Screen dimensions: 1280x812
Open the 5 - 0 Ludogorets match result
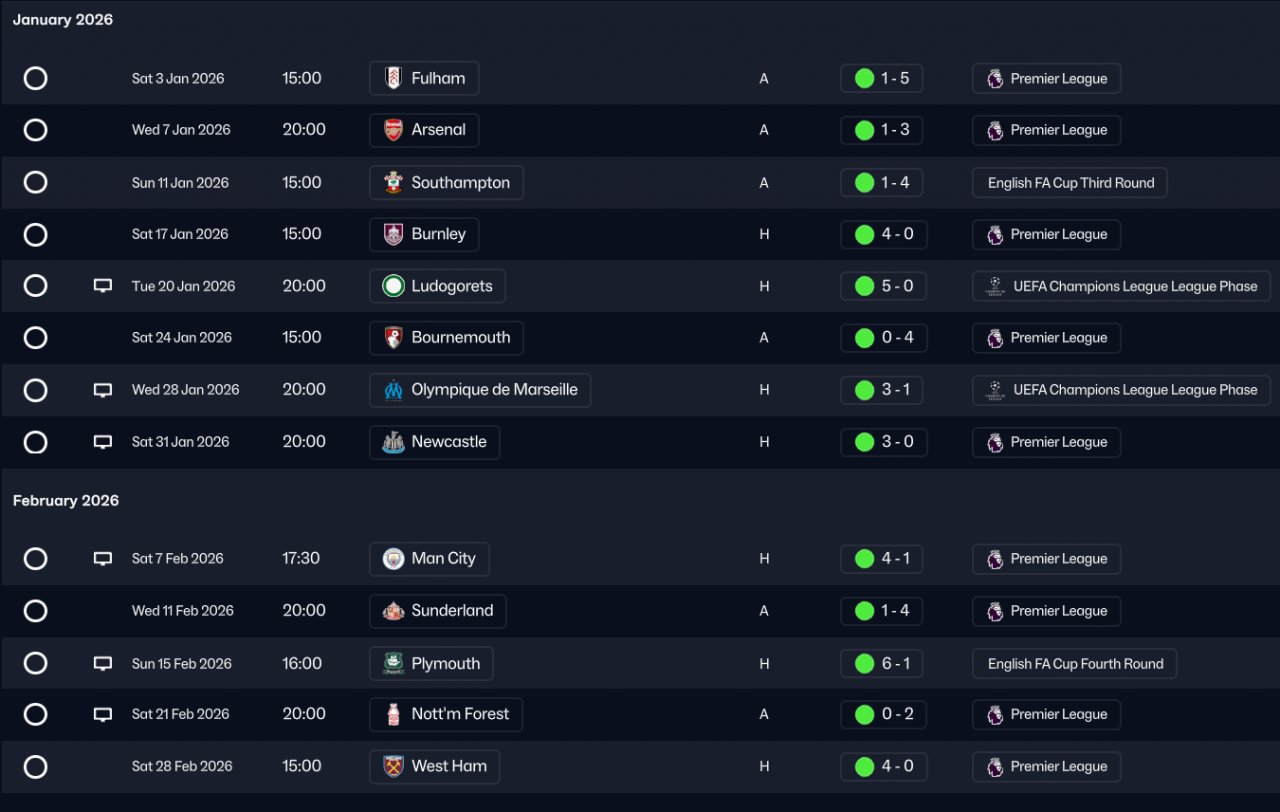point(884,286)
